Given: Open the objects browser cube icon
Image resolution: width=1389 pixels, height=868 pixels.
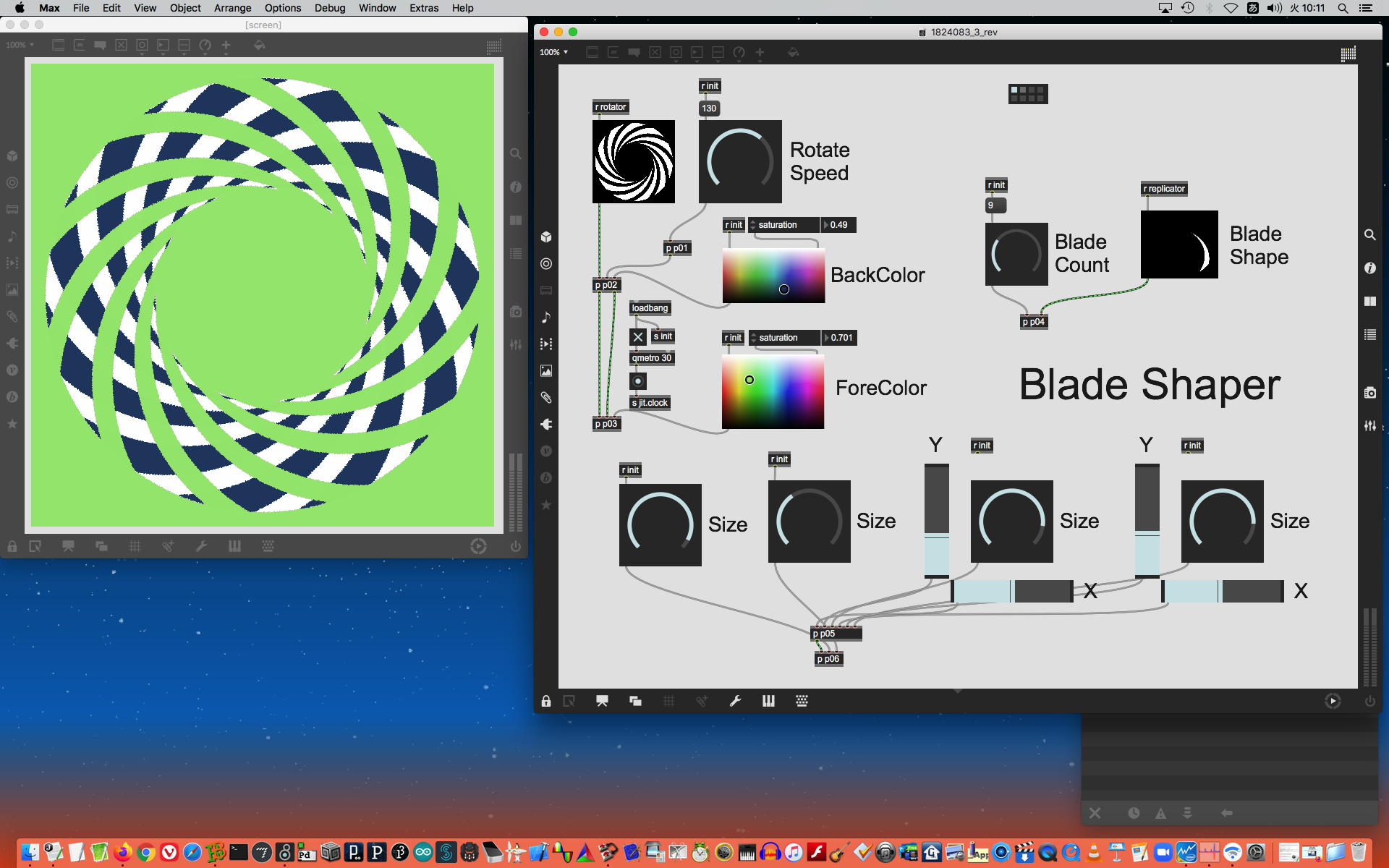Looking at the screenshot, I should 546,237.
